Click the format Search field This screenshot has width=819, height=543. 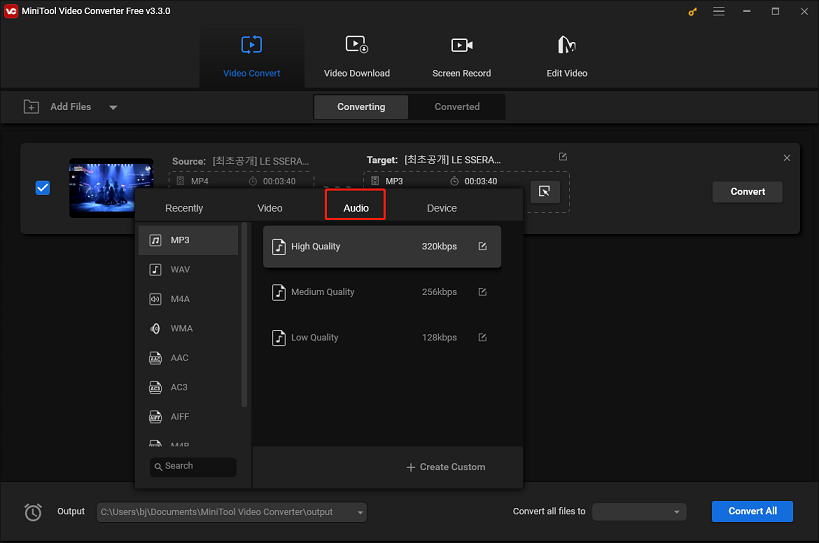click(193, 466)
